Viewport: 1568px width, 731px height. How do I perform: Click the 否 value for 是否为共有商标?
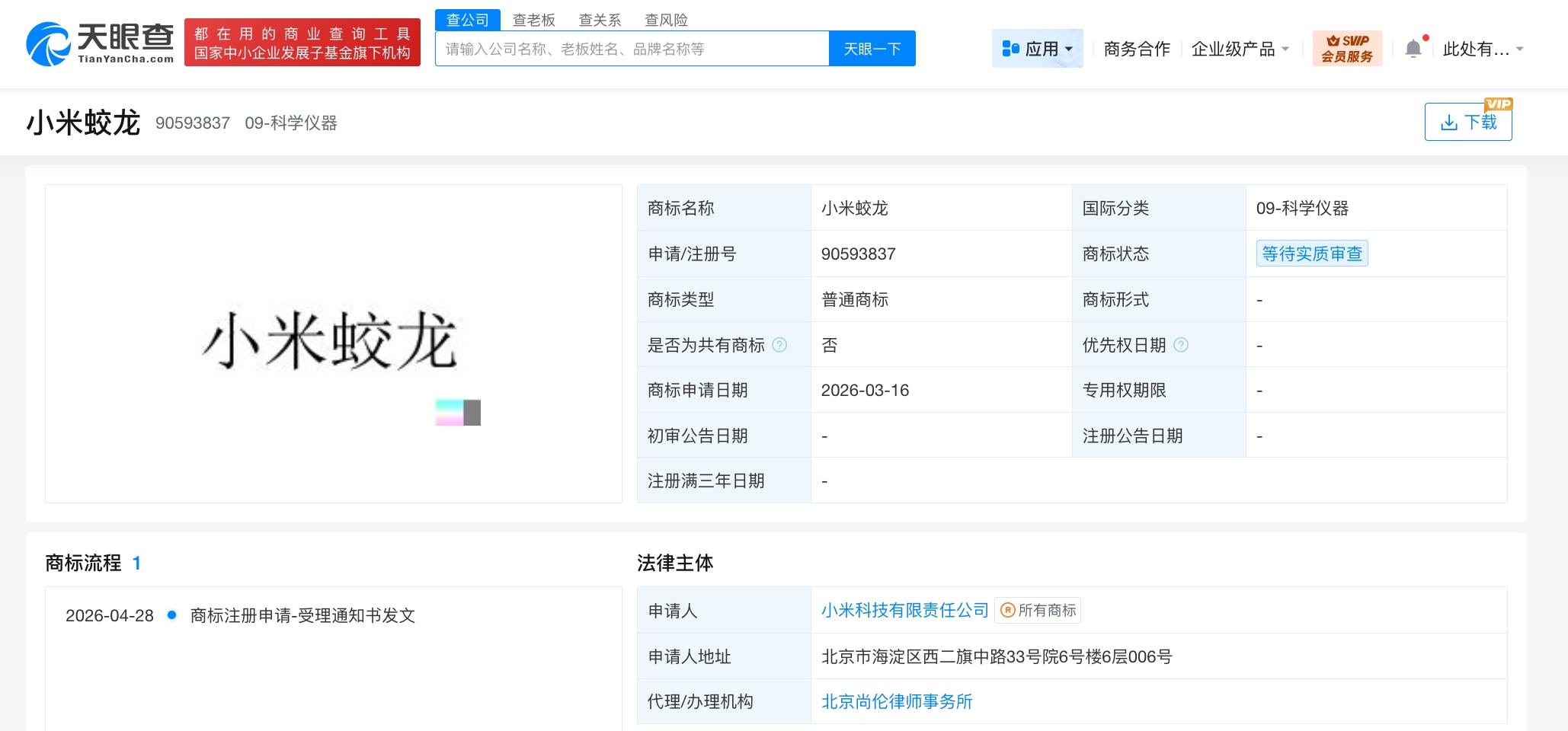point(830,345)
